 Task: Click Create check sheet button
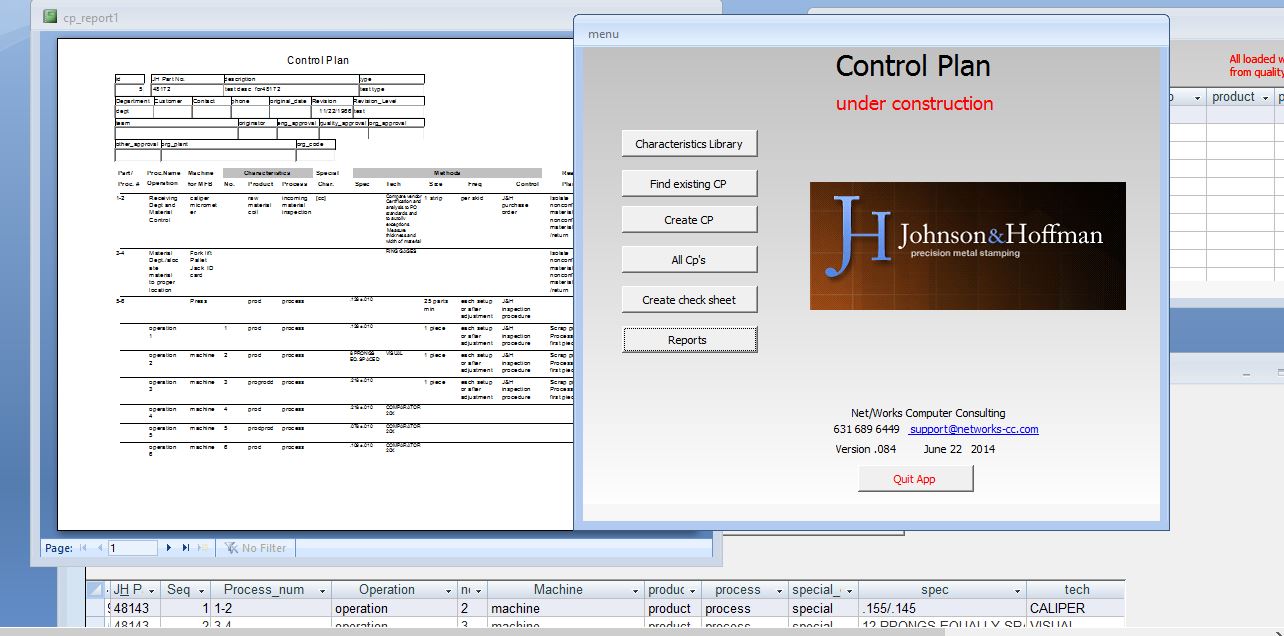689,300
